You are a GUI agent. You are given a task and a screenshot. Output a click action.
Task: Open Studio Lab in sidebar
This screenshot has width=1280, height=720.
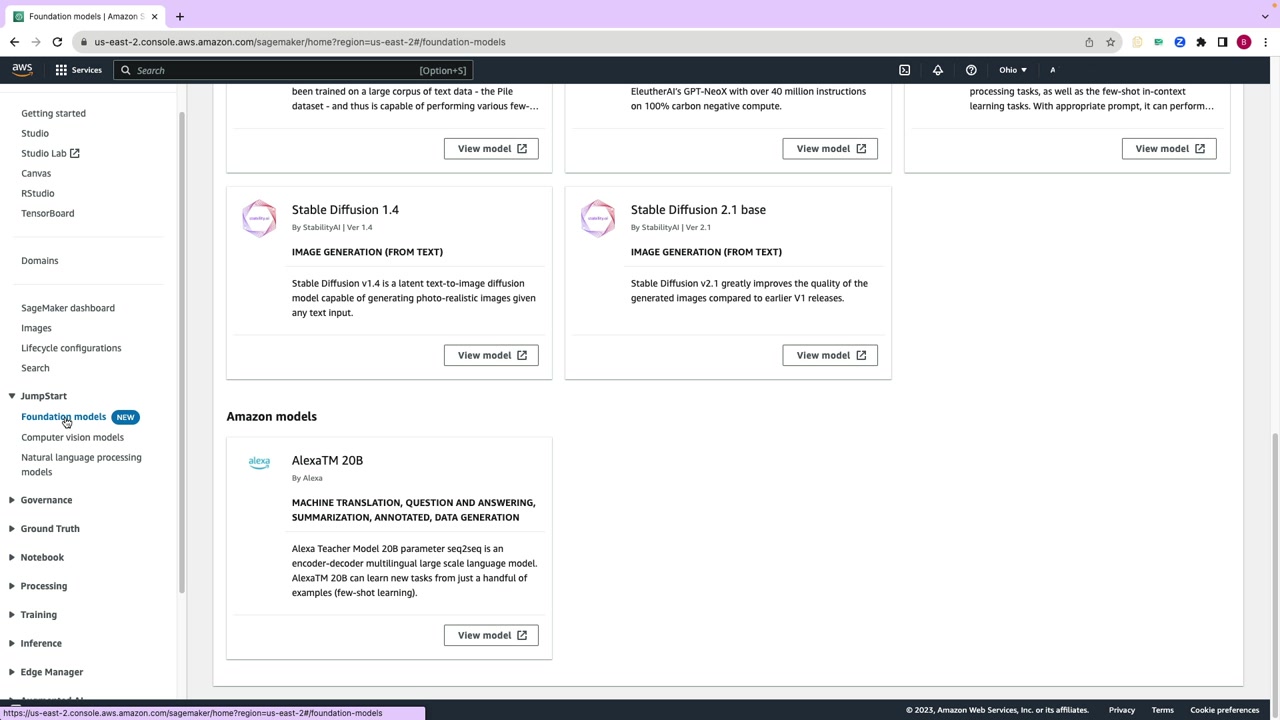50,153
